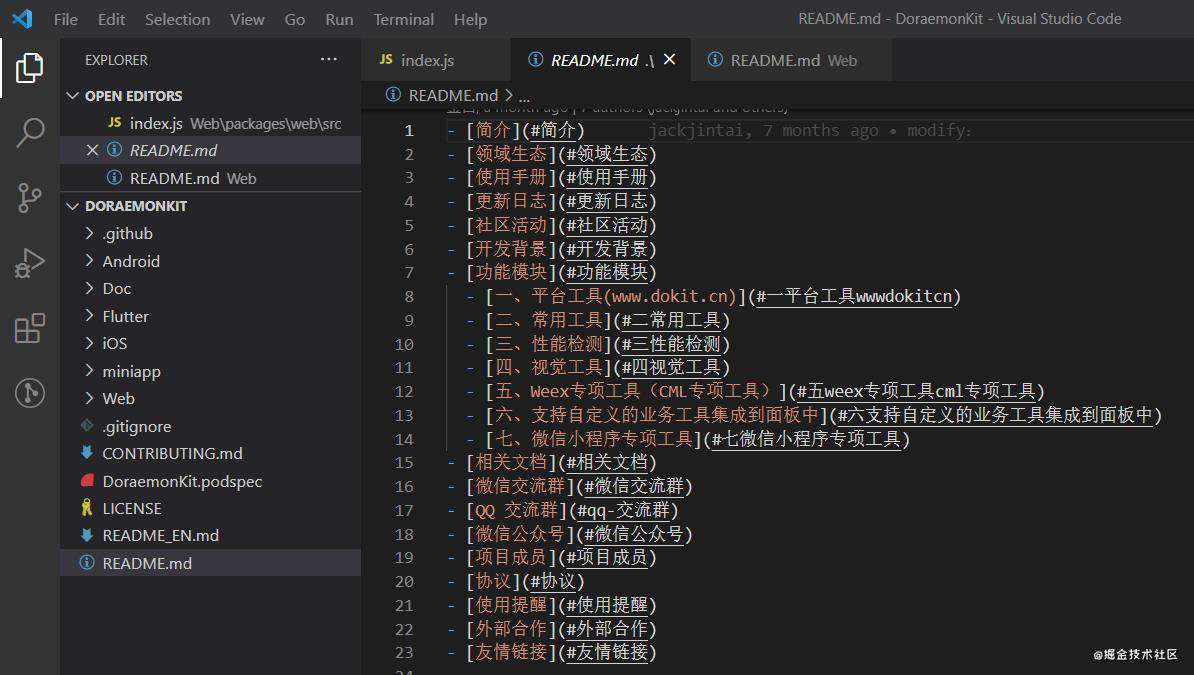The height and width of the screenshot is (675, 1194).
Task: Open the Help menu
Action: [x=470, y=19]
